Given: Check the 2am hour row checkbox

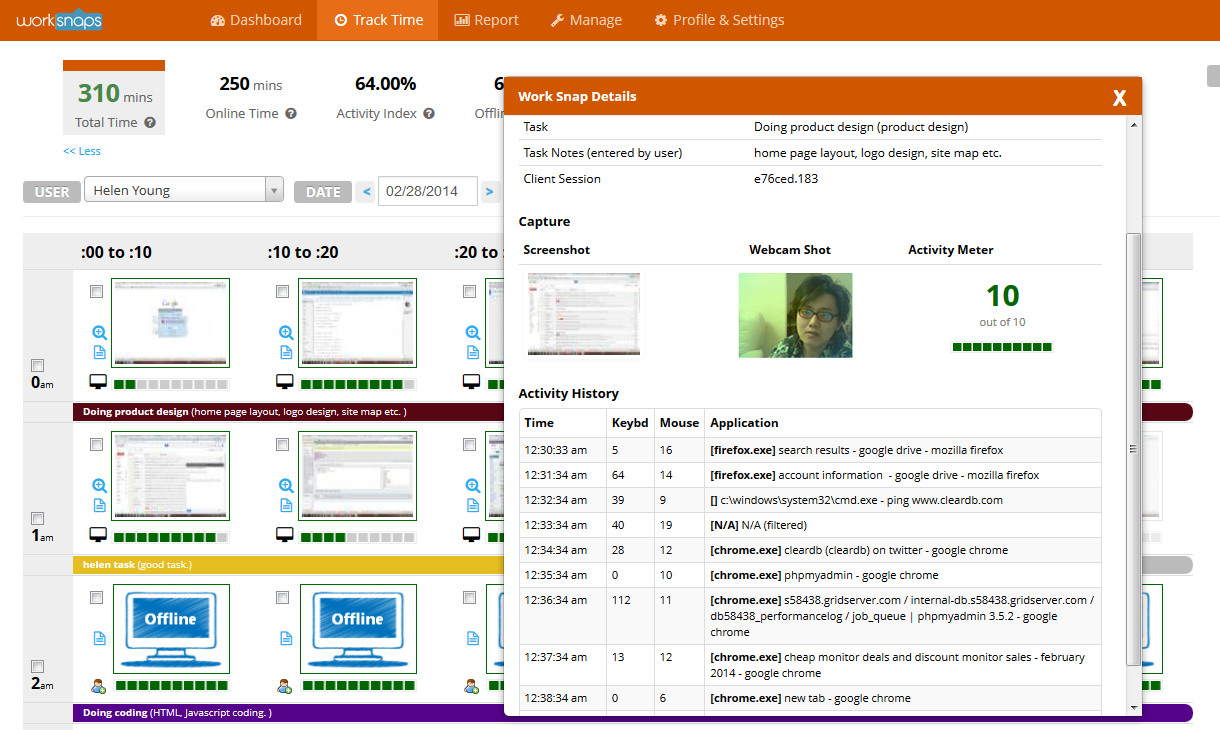Looking at the screenshot, I should 38,667.
